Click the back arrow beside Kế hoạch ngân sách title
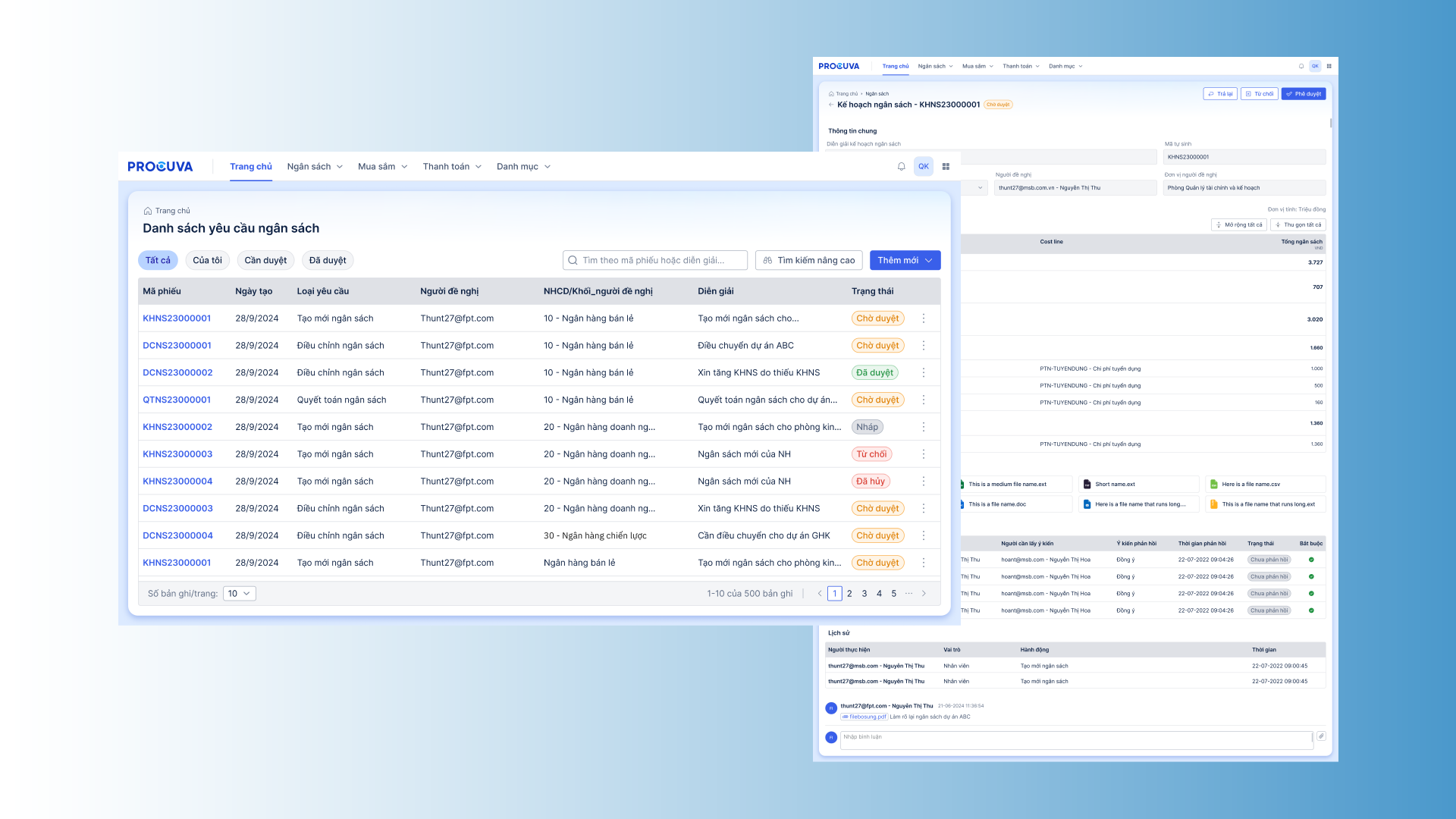The width and height of the screenshot is (1456, 819). tap(831, 105)
